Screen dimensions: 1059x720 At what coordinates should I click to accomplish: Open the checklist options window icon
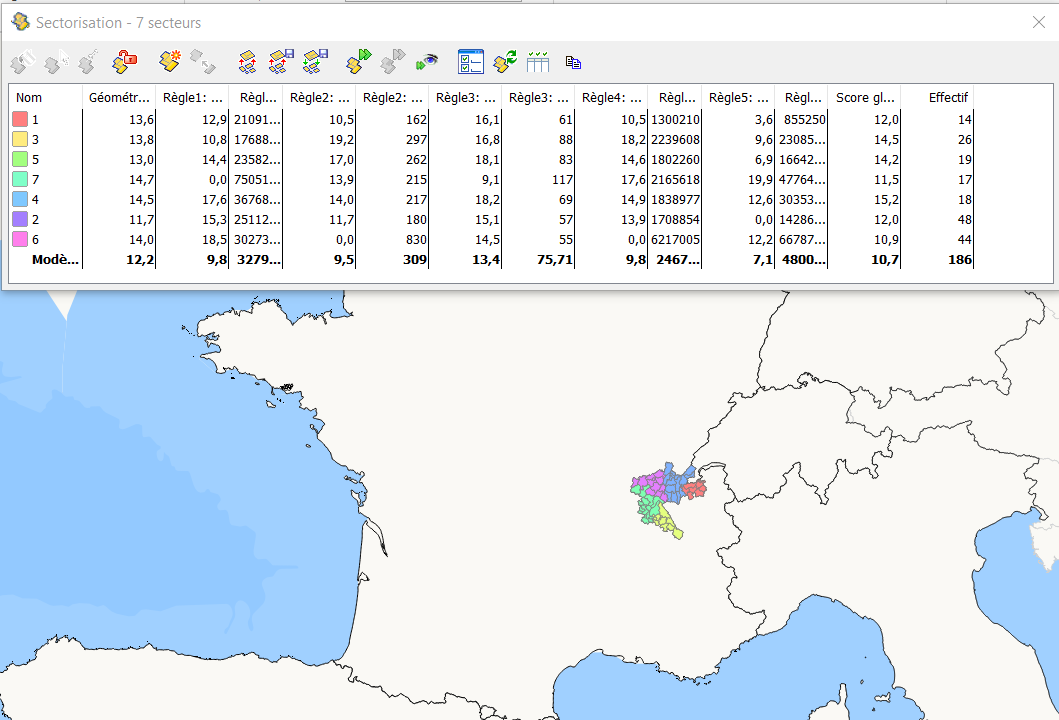pyautogui.click(x=470, y=62)
